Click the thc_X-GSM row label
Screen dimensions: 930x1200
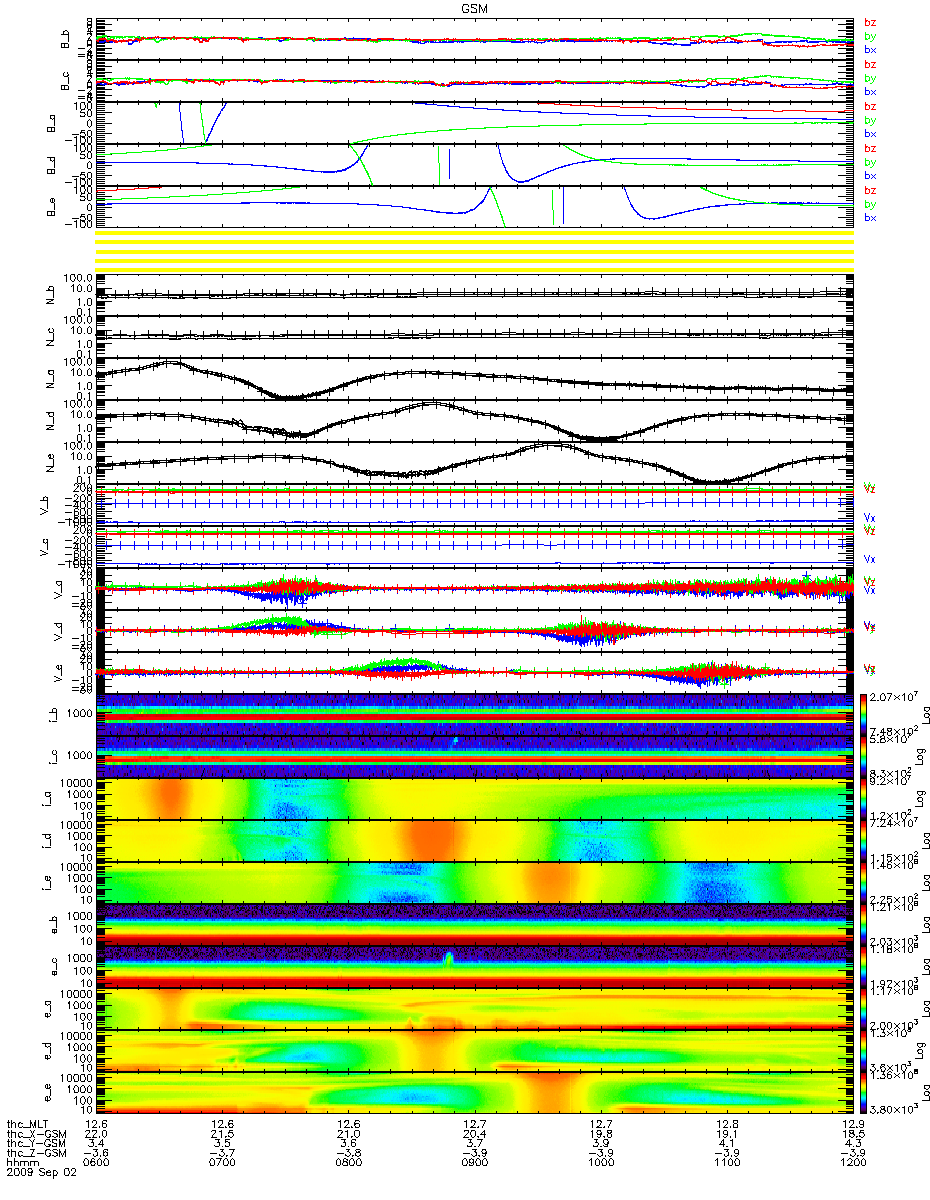(x=37, y=1133)
